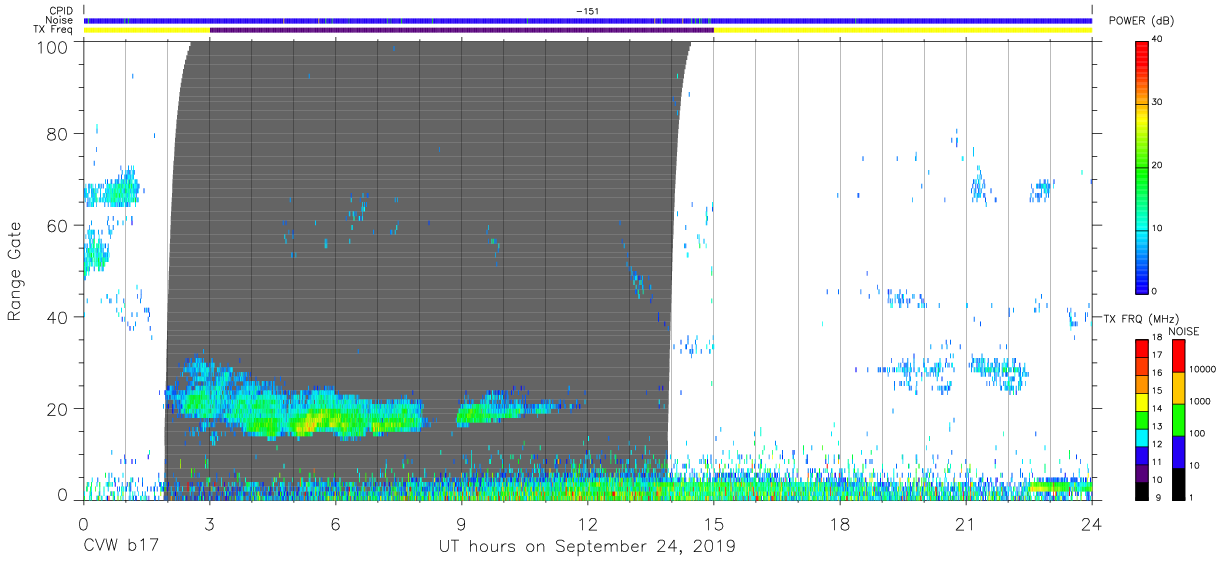Click the noise scale value "10000"
1228x567 pixels.
tap(1203, 368)
